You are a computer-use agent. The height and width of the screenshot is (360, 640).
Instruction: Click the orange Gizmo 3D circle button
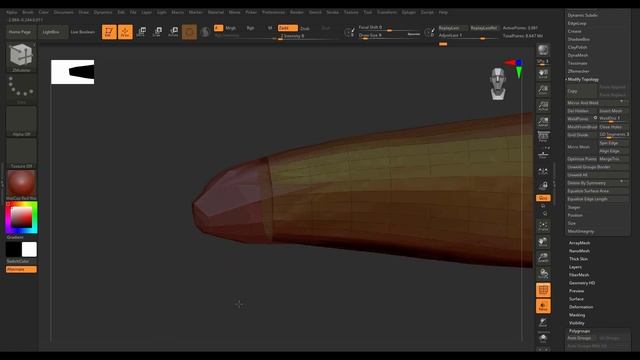[x=189, y=32]
